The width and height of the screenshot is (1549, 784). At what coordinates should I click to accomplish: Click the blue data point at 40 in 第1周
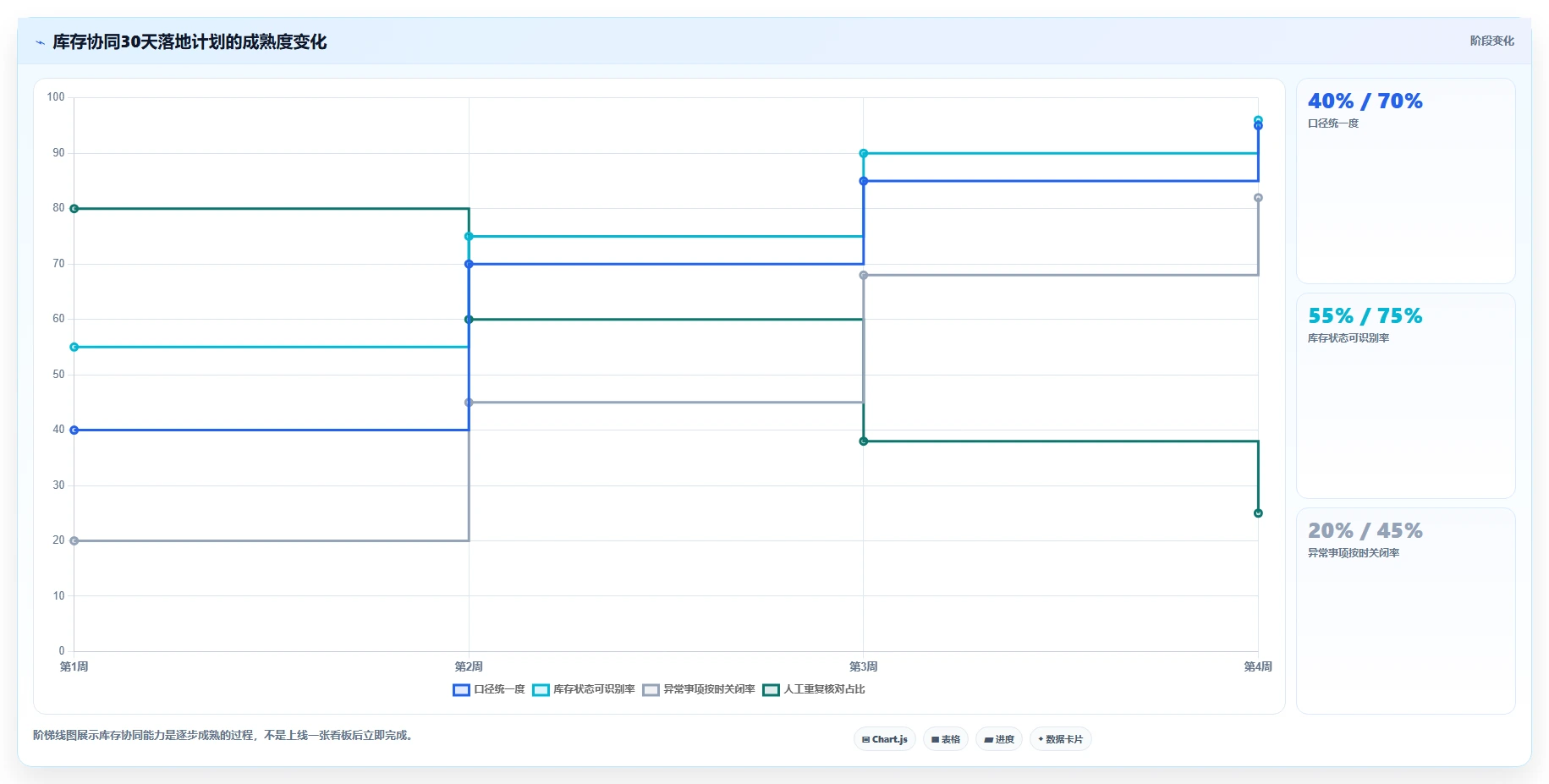tap(74, 430)
